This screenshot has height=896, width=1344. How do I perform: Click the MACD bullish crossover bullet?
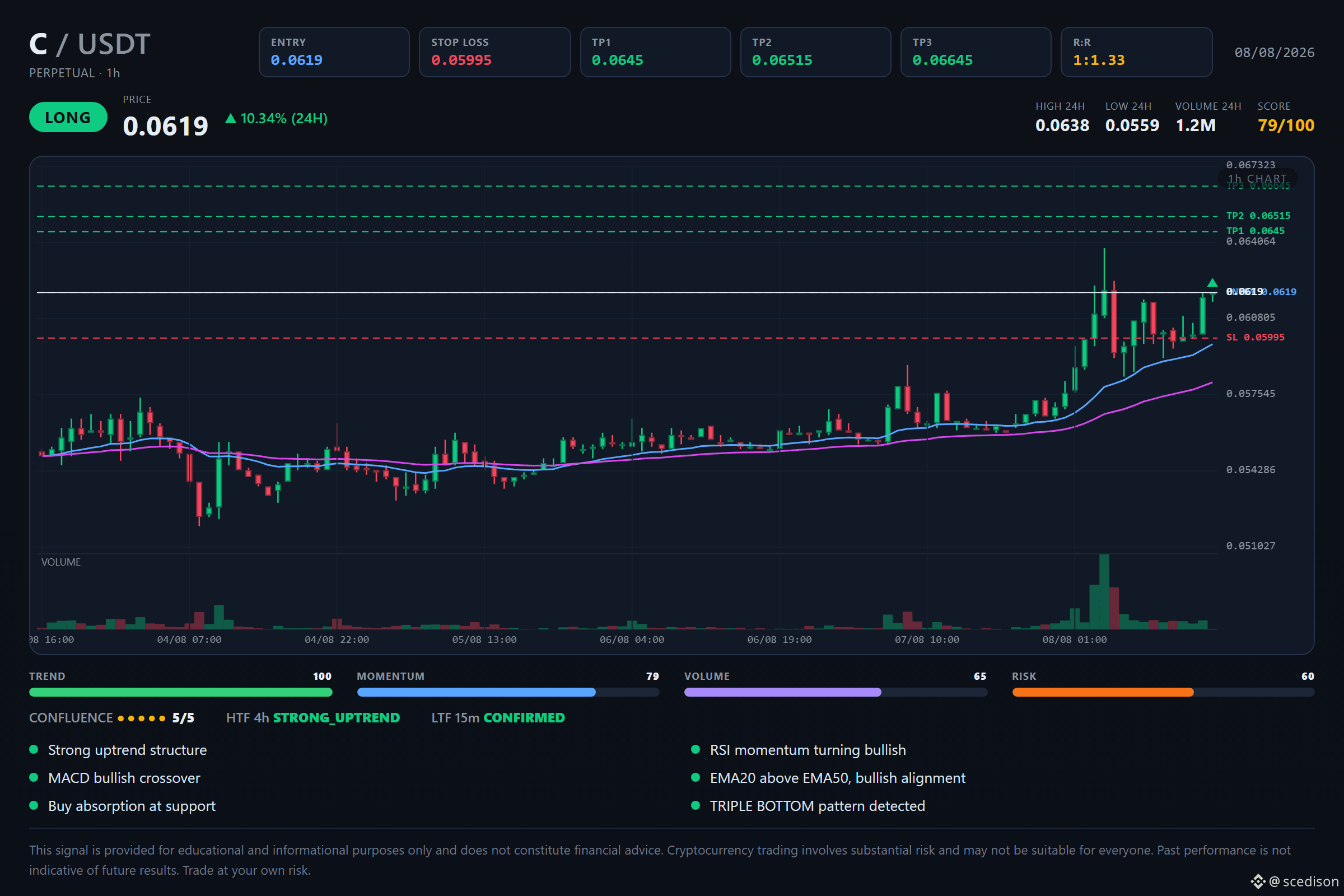115,778
